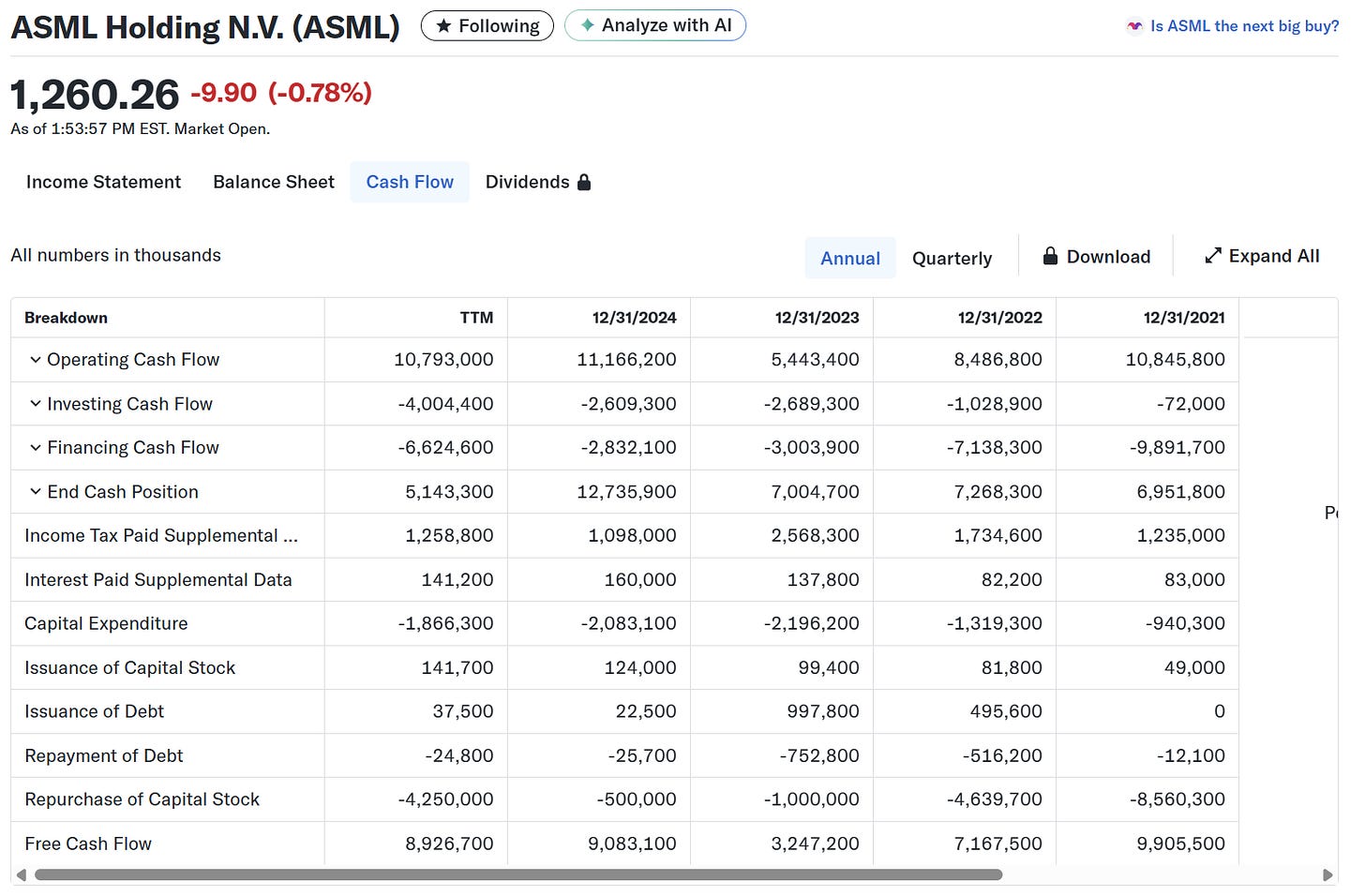Click 2023 Issuance of Debt value 997,800

click(822, 711)
